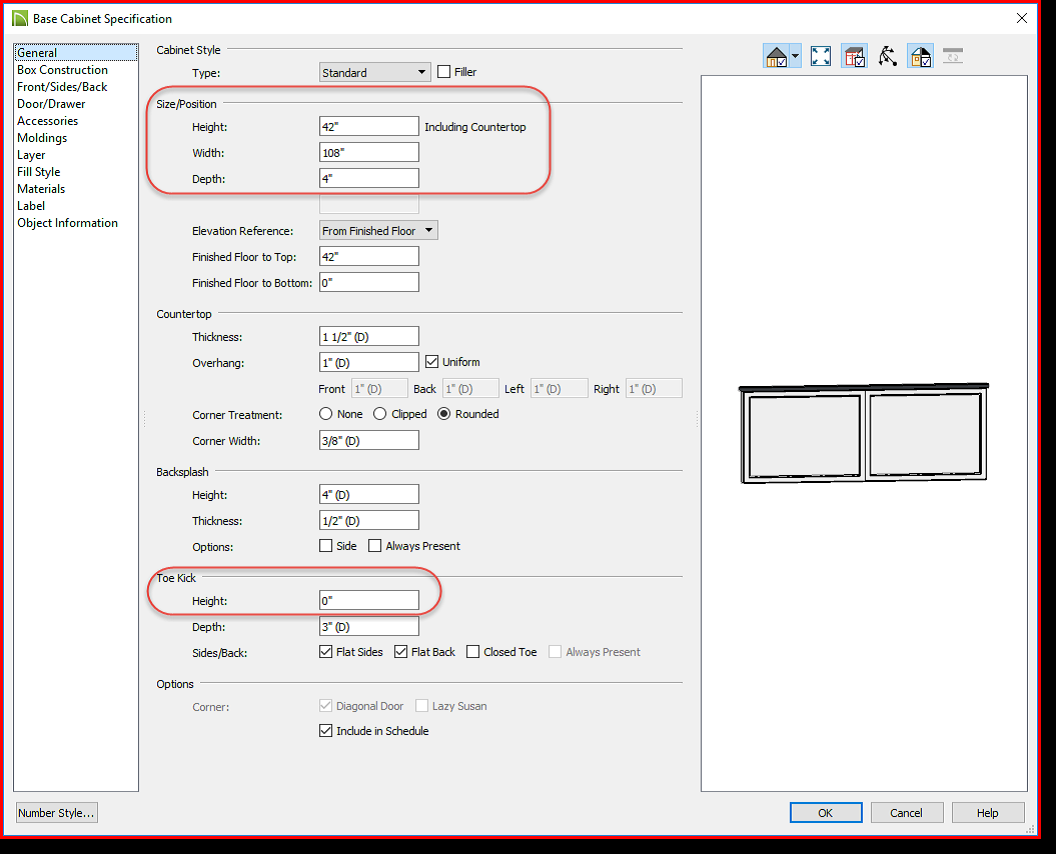Click the OK button

[x=825, y=813]
